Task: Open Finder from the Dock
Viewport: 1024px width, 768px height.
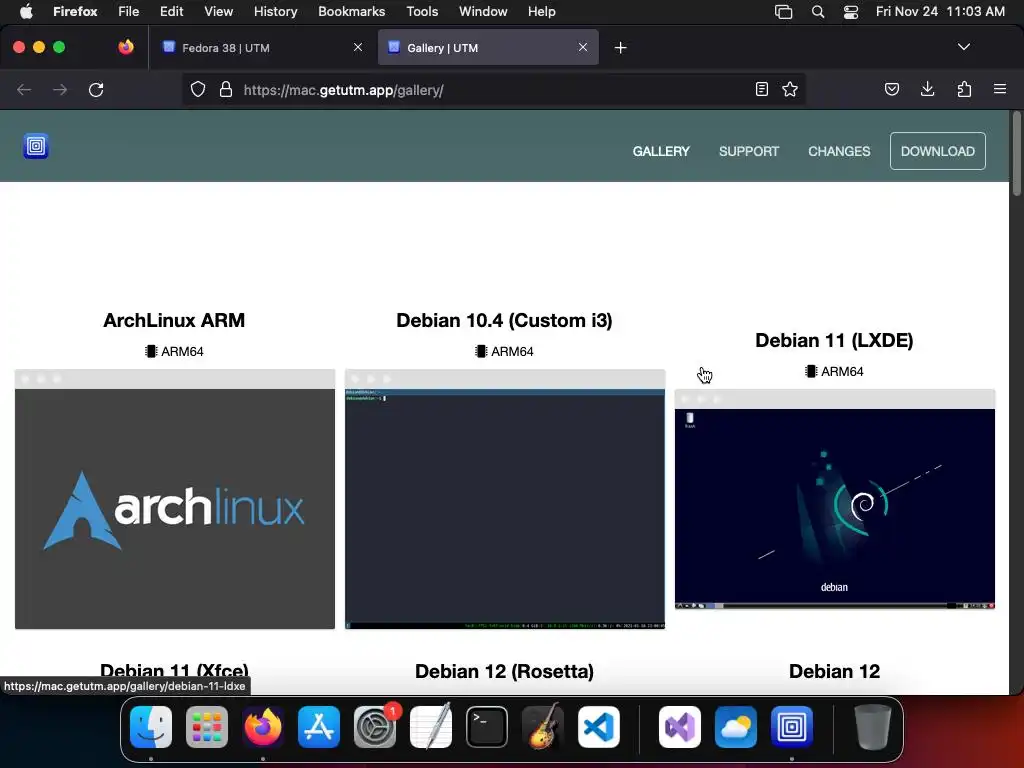Action: click(151, 727)
